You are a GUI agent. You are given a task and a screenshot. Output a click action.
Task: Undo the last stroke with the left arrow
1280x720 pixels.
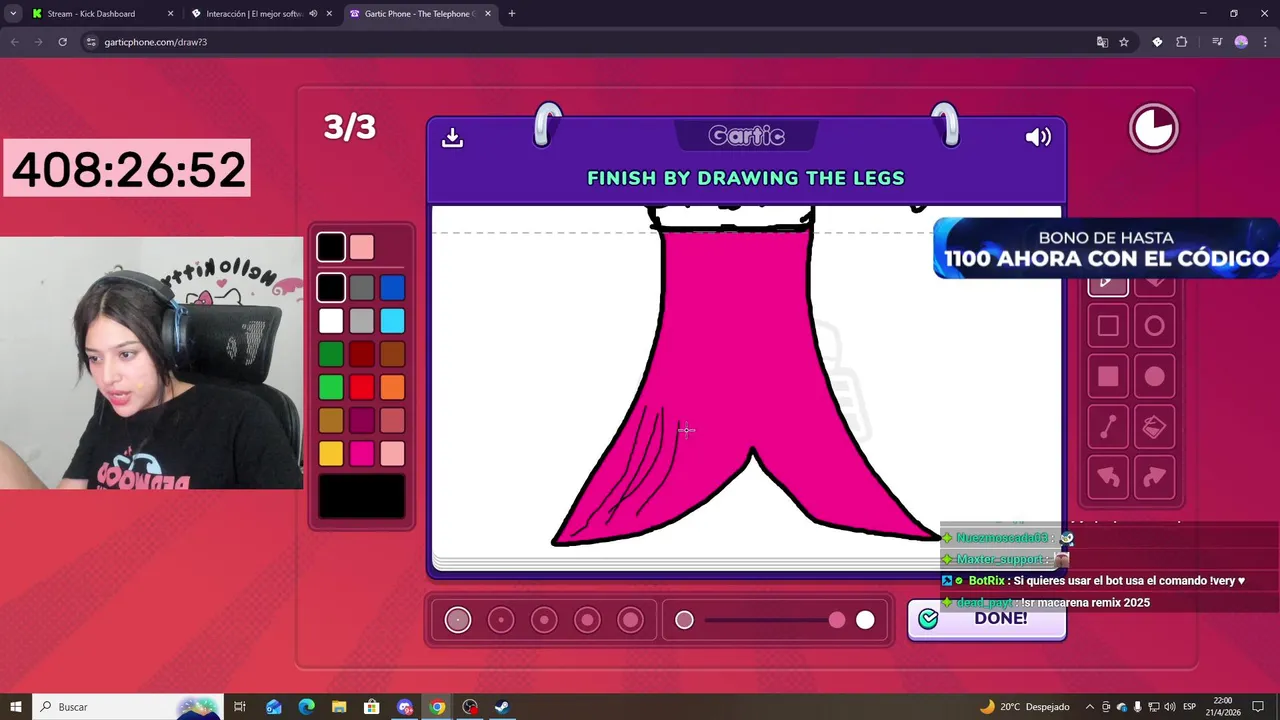tap(1108, 477)
